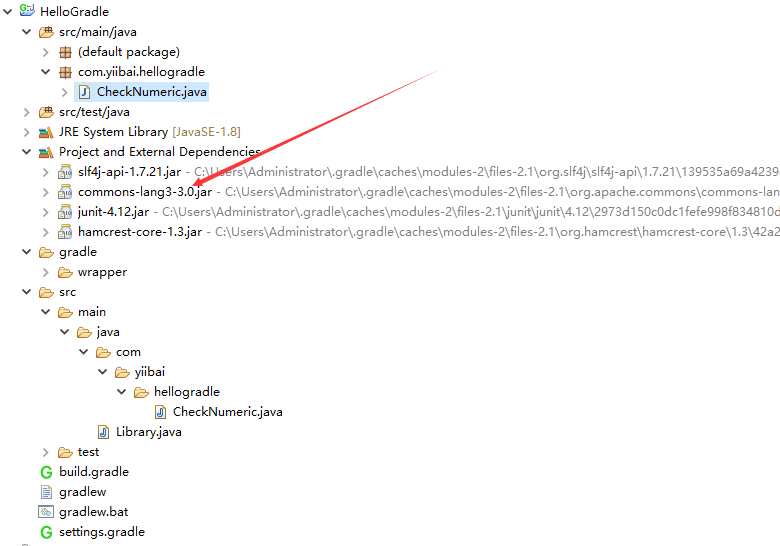
Task: Select the slf4j-api-1.7.21.jar label
Action: 129,172
